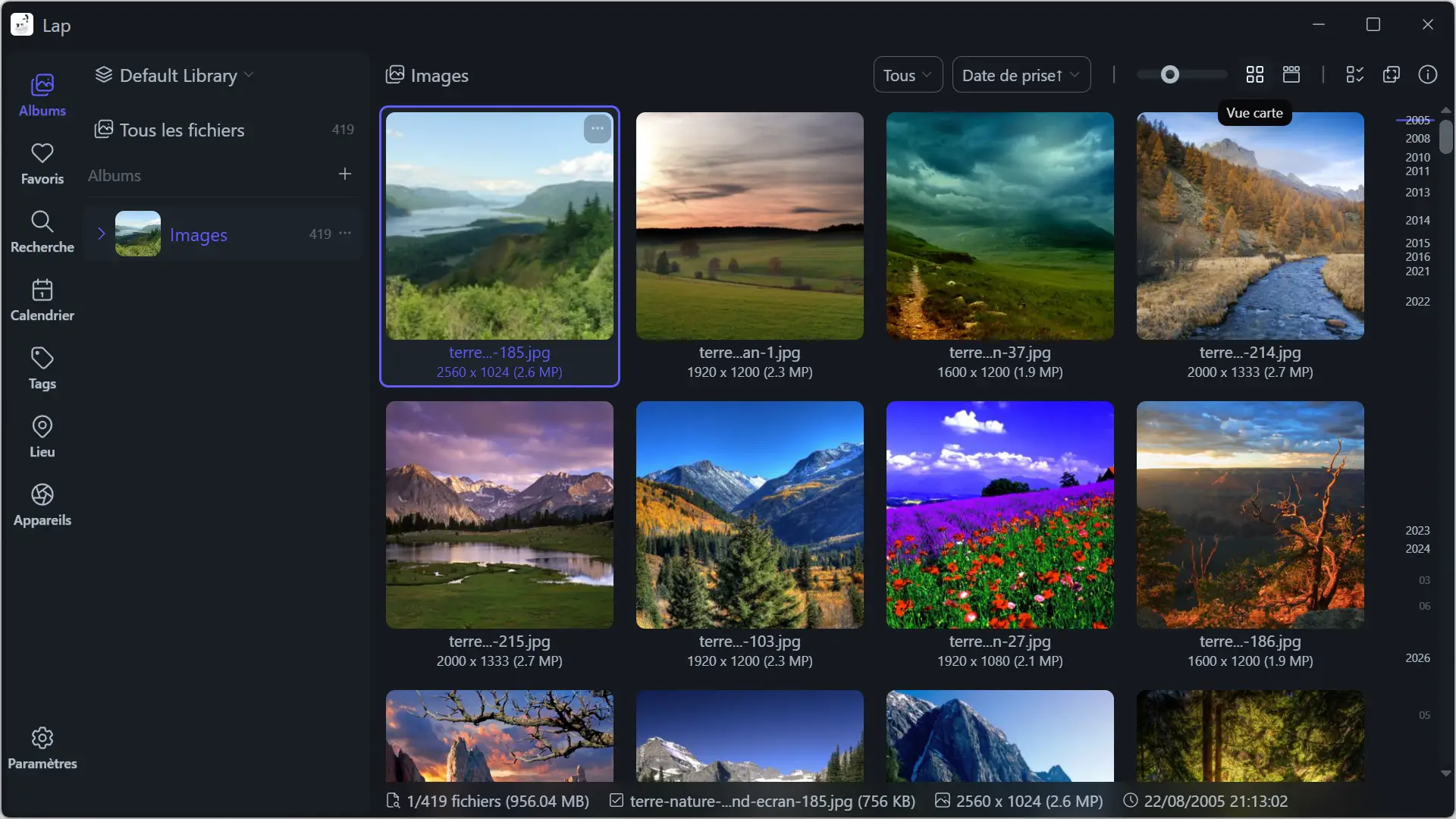Click the file name terre...-185.jpg
The image size is (1456, 819).
499,353
